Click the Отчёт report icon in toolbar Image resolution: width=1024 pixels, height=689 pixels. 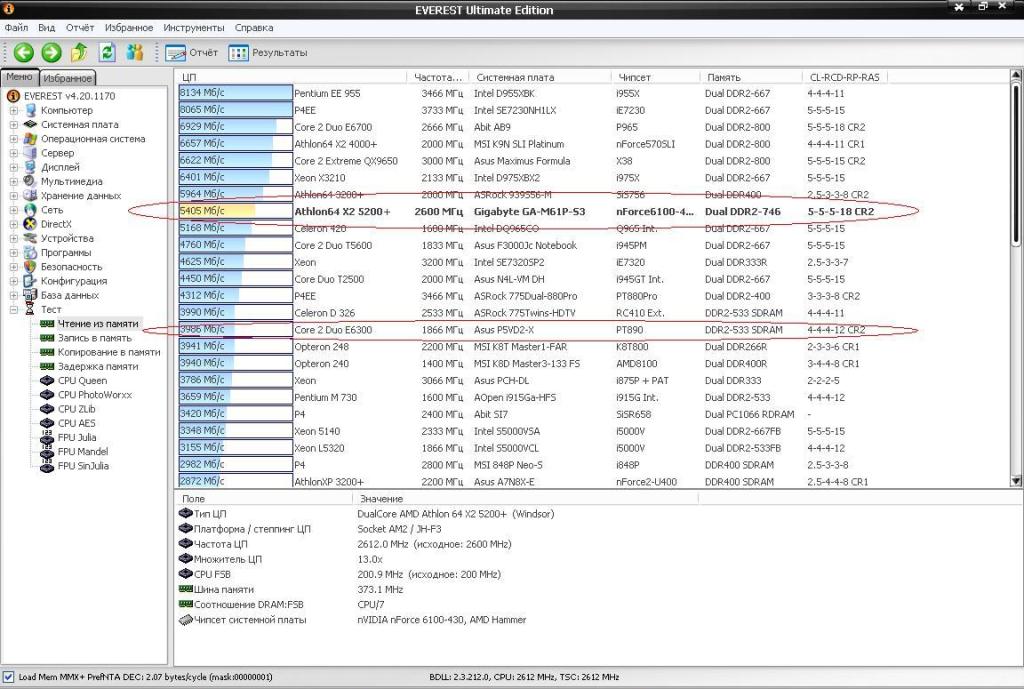[176, 53]
